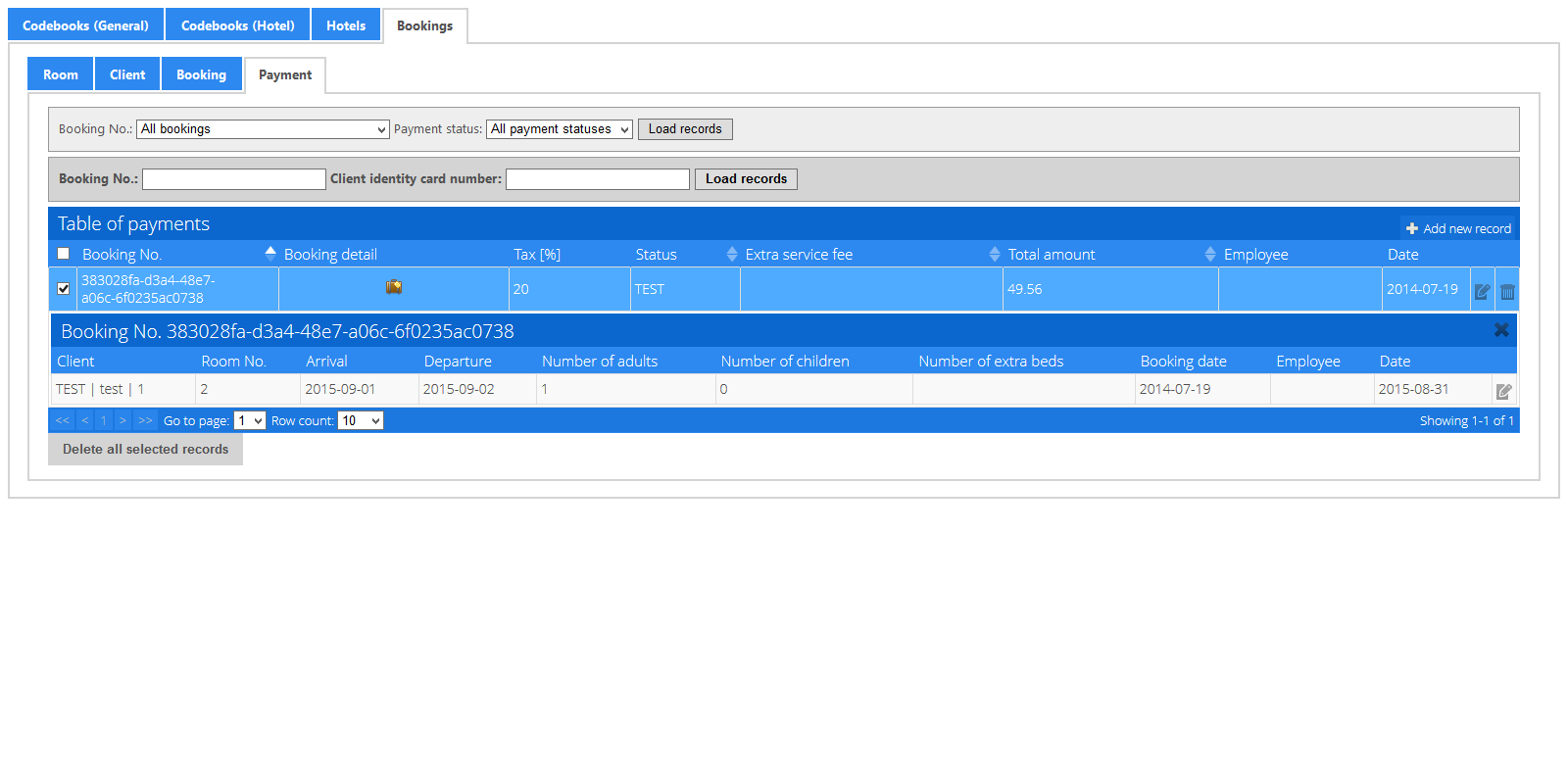1568x774 pixels.
Task: Open the Client sub-tab
Action: tap(127, 74)
